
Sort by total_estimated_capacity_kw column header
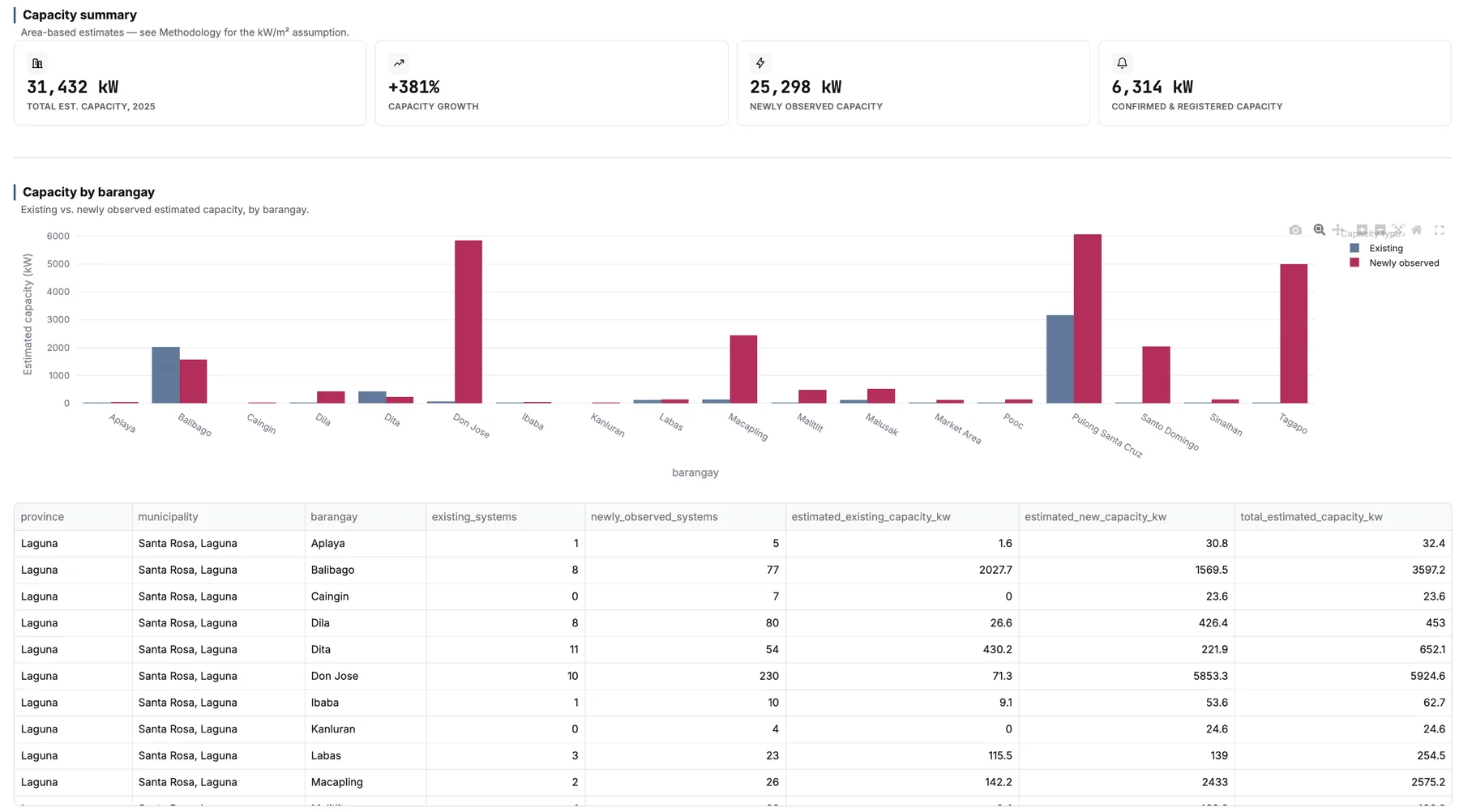(x=1343, y=517)
